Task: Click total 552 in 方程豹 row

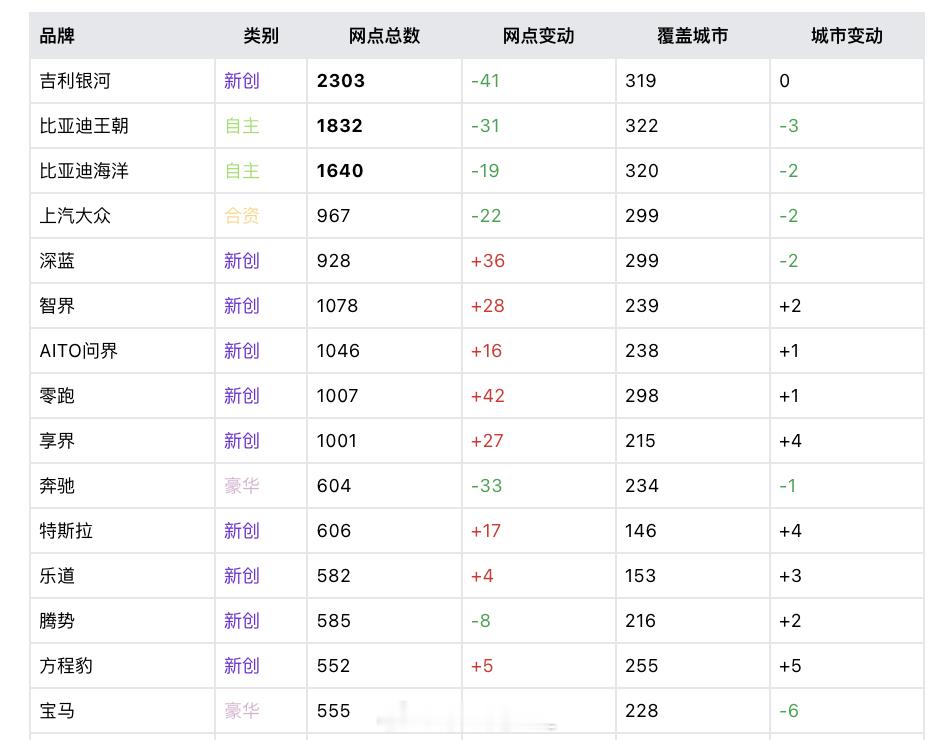Action: point(333,666)
